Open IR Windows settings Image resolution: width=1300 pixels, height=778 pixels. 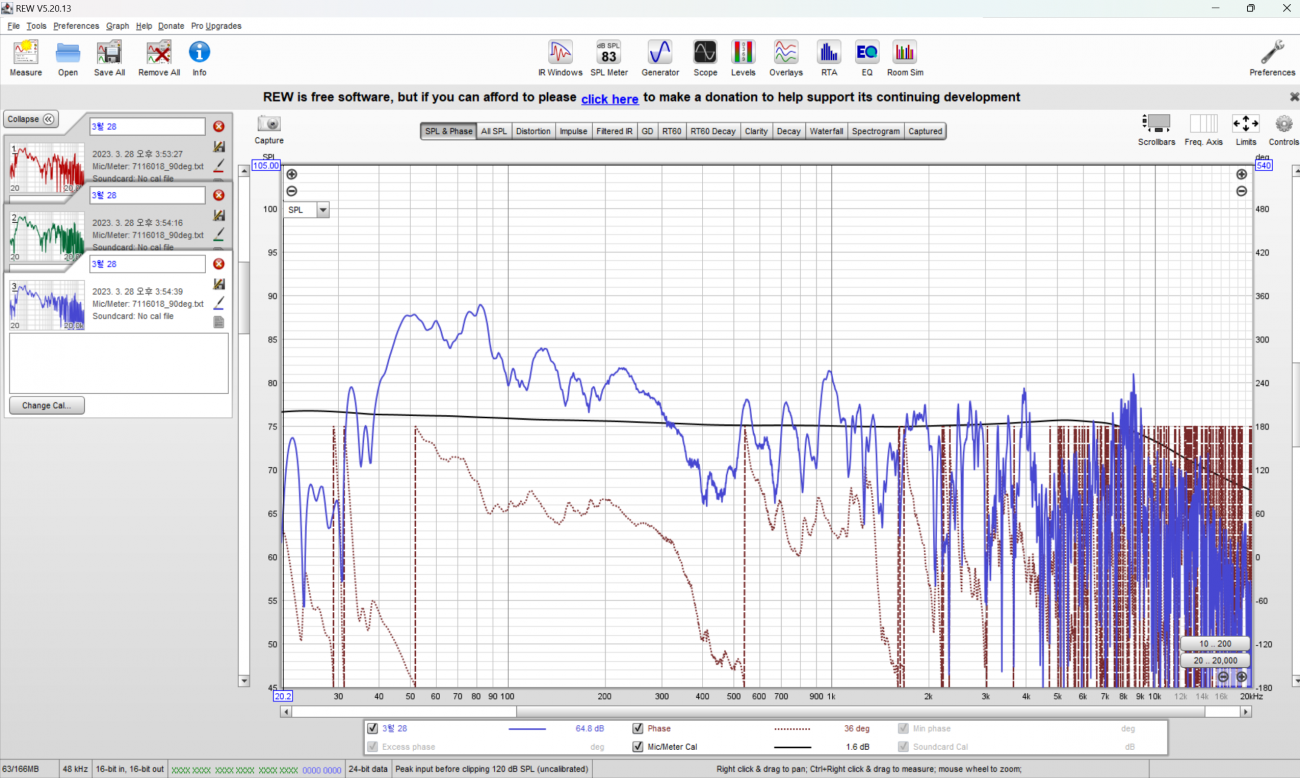point(560,58)
